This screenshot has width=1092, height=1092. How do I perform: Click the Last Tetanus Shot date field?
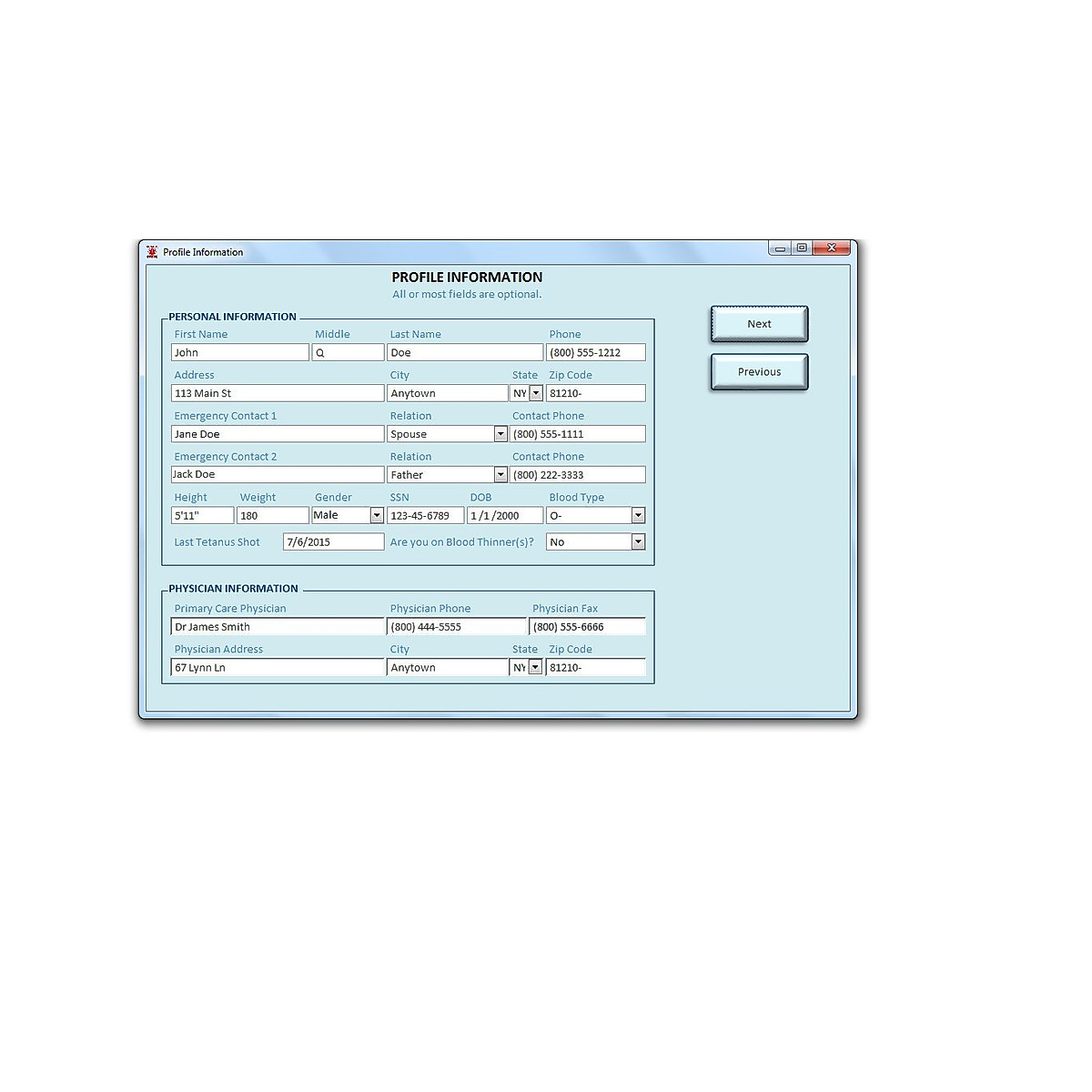click(x=333, y=542)
